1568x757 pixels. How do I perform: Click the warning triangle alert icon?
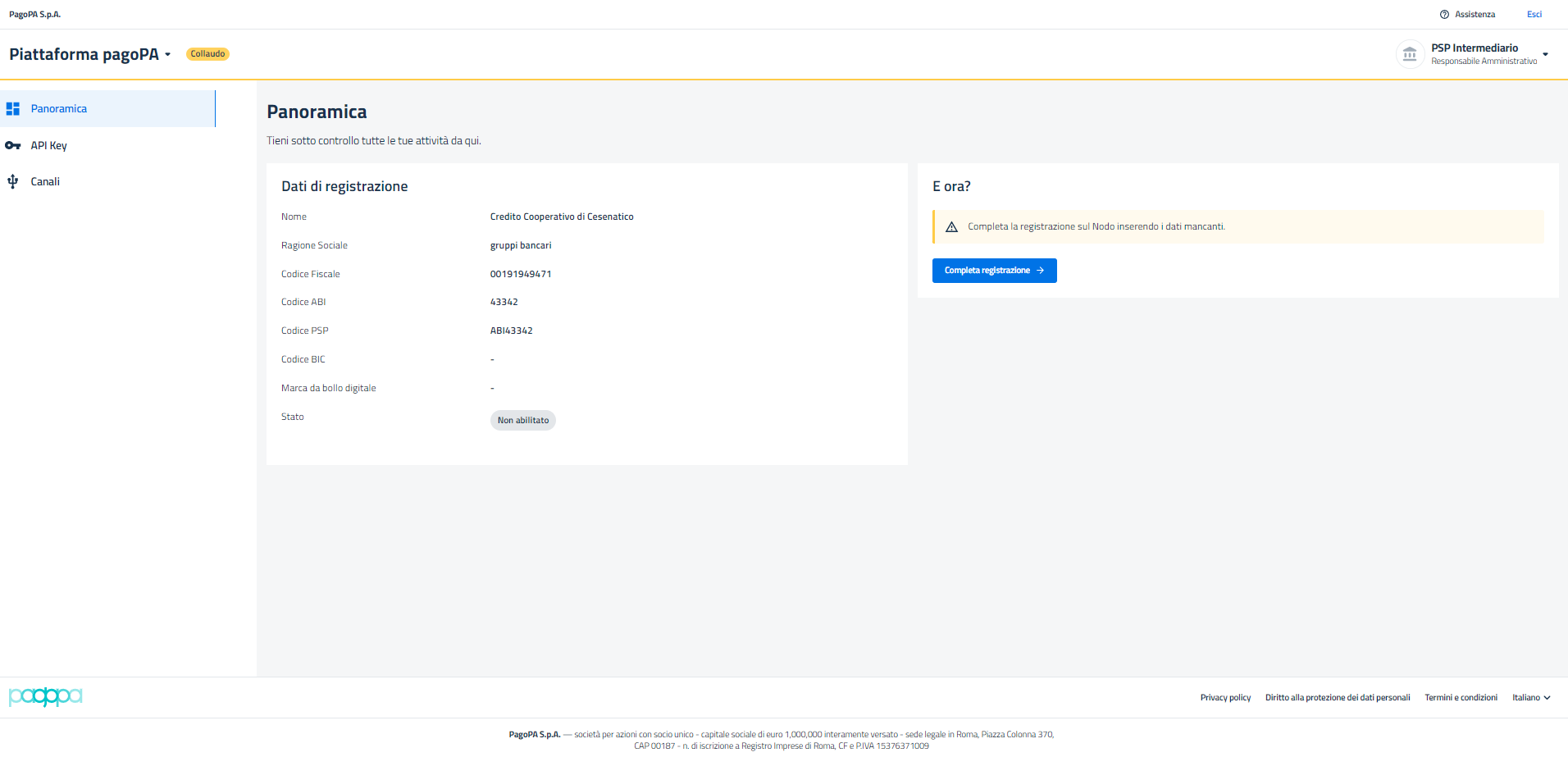(x=951, y=227)
